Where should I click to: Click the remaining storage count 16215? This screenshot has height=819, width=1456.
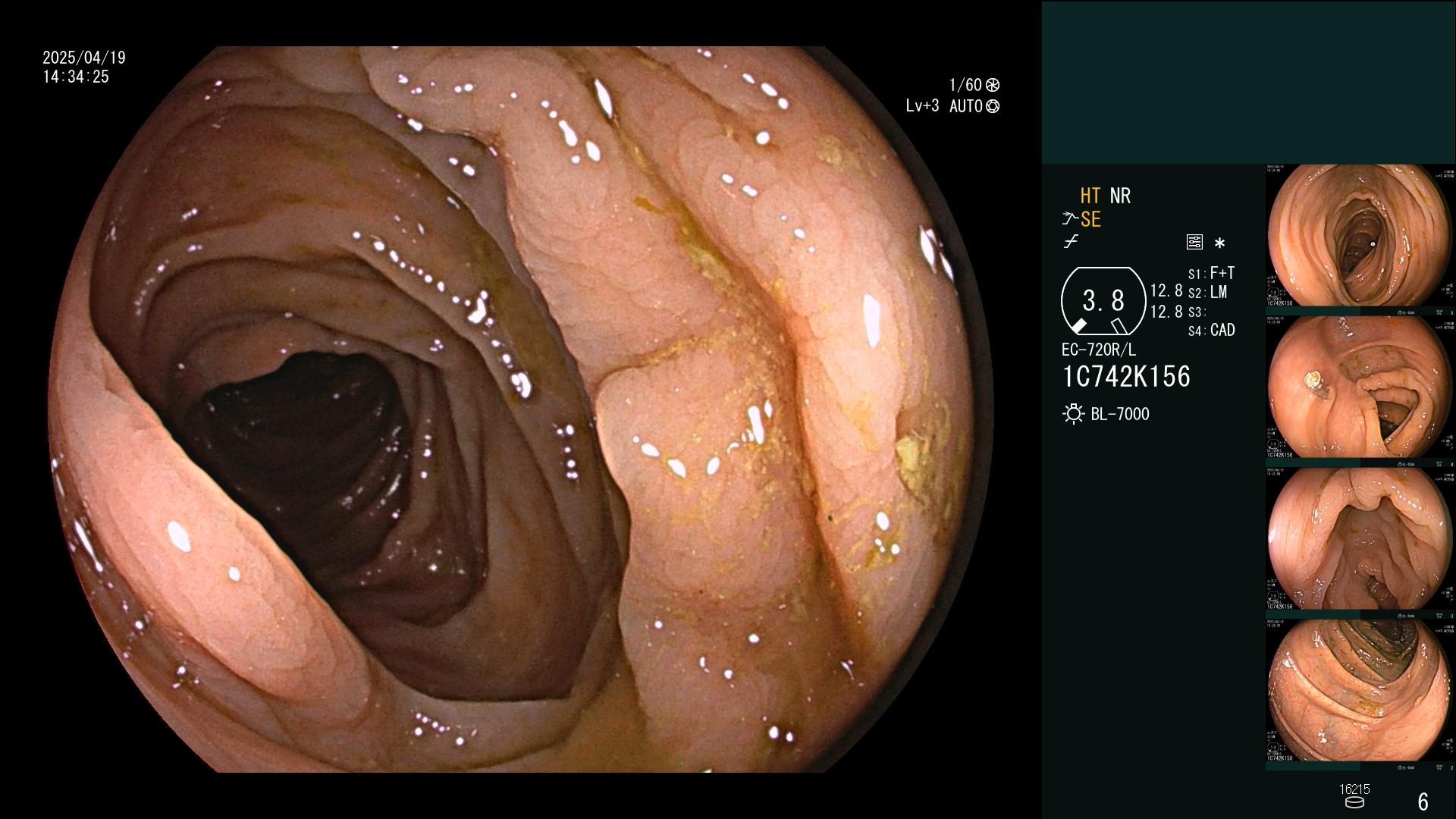(1354, 789)
